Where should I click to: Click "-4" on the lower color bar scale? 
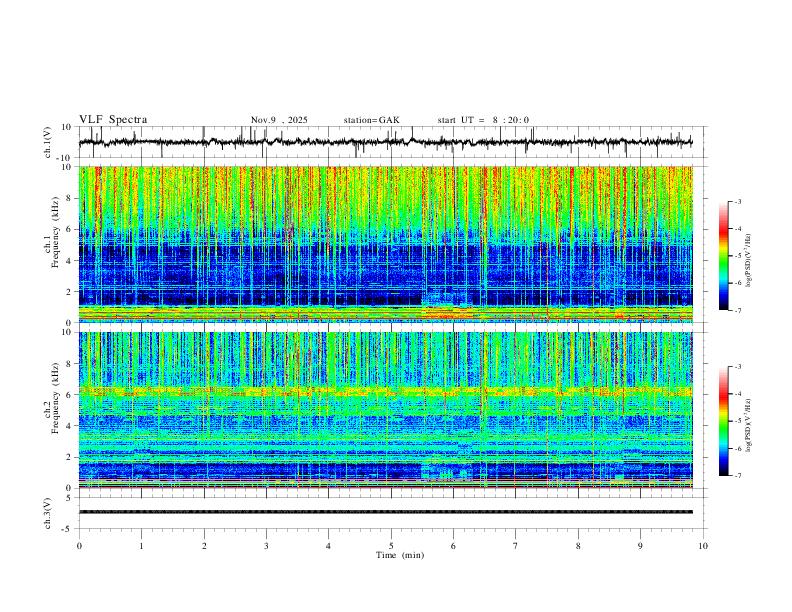[x=738, y=394]
